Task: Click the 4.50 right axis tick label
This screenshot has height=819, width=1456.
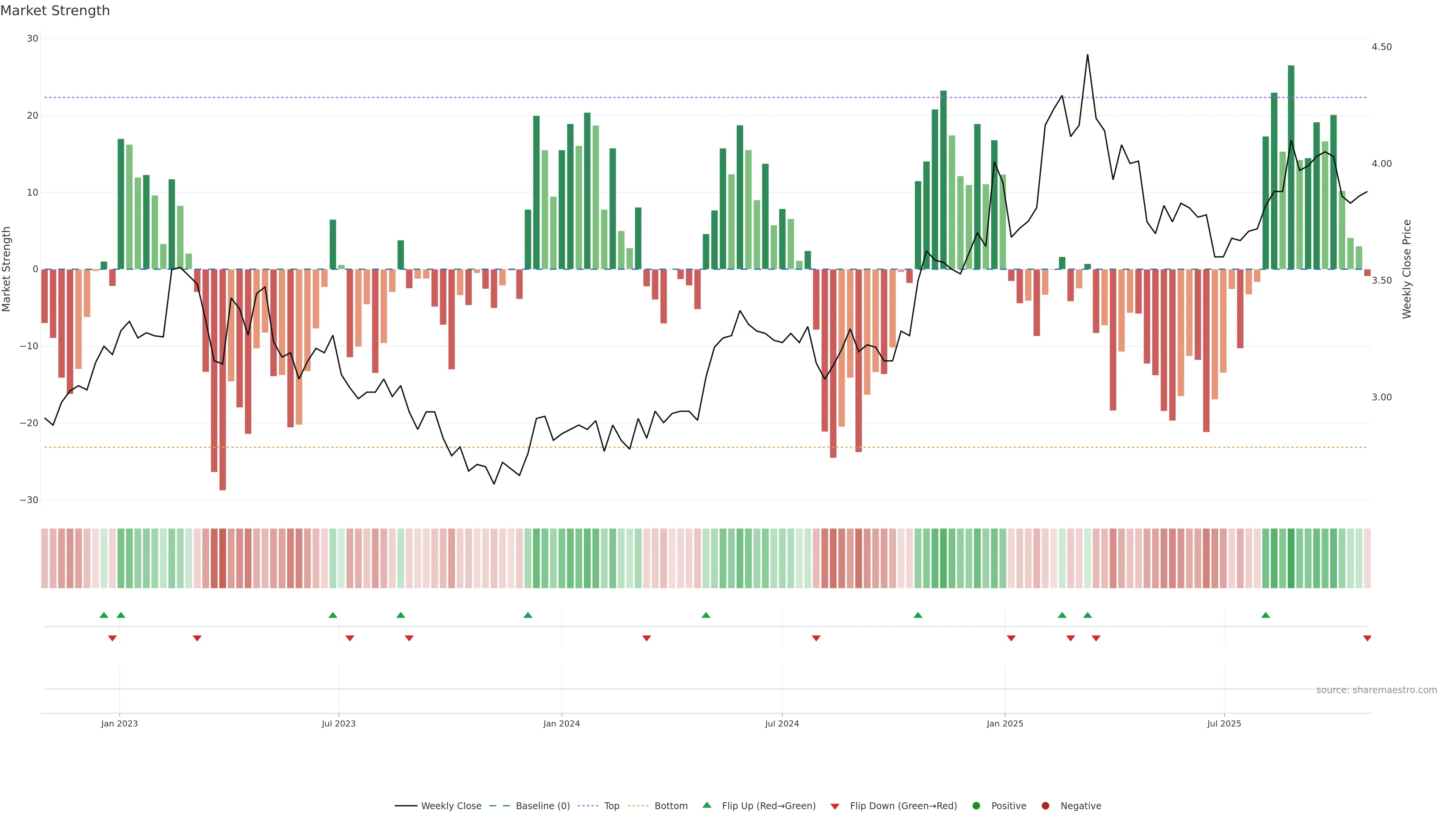Action: (1381, 47)
